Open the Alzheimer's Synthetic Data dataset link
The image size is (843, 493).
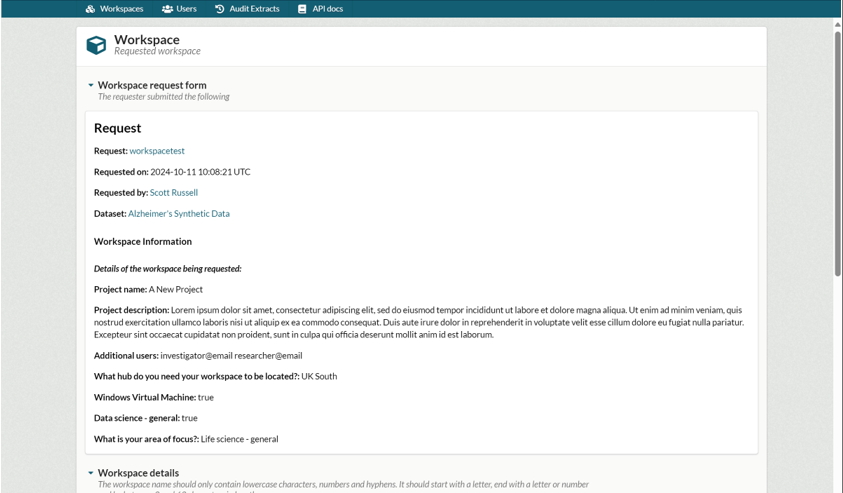(x=179, y=214)
